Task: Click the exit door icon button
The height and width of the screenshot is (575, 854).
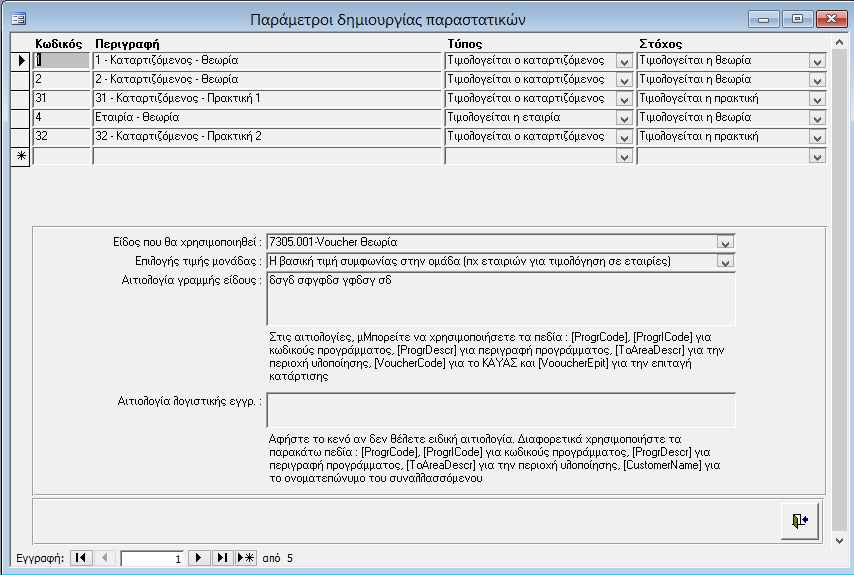Action: [798, 520]
